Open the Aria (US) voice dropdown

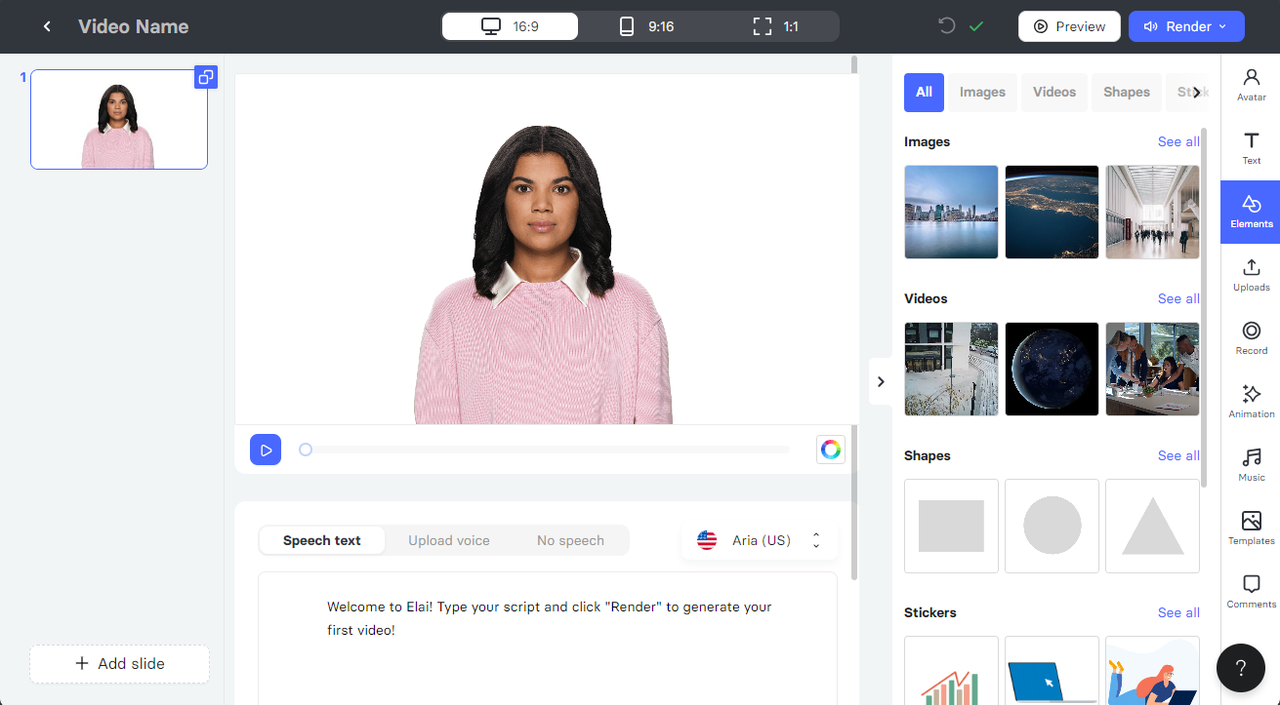(x=760, y=540)
